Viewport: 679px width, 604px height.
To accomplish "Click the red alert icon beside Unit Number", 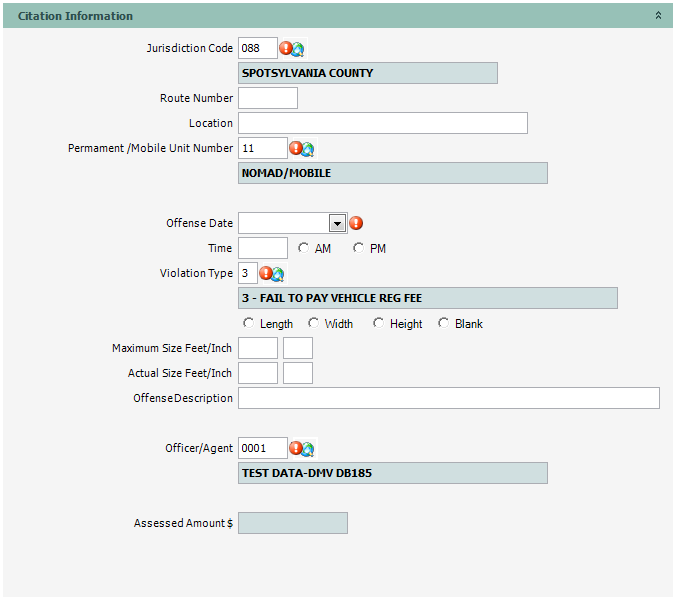I will pyautogui.click(x=296, y=148).
